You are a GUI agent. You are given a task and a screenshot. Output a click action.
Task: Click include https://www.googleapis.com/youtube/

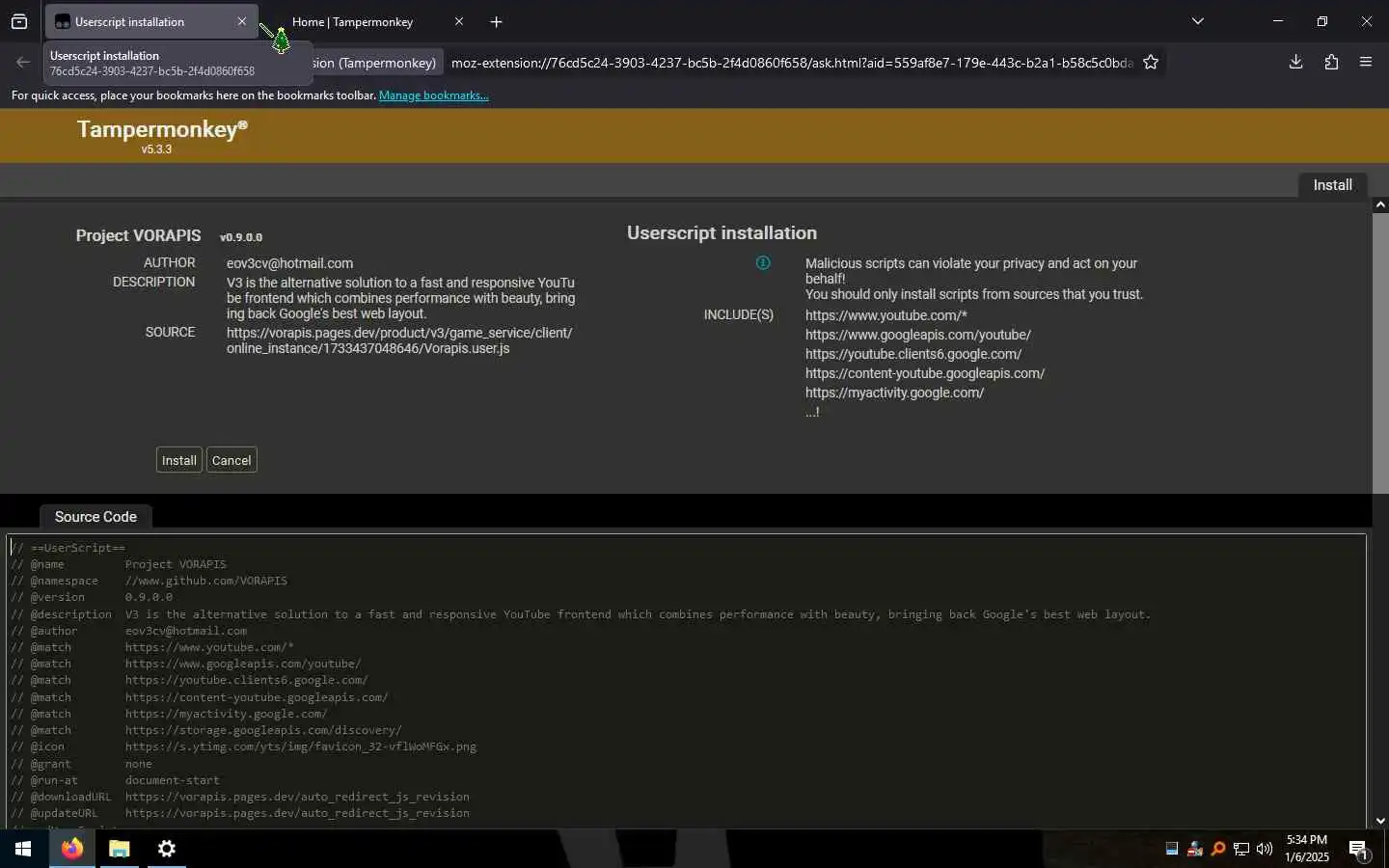click(918, 335)
